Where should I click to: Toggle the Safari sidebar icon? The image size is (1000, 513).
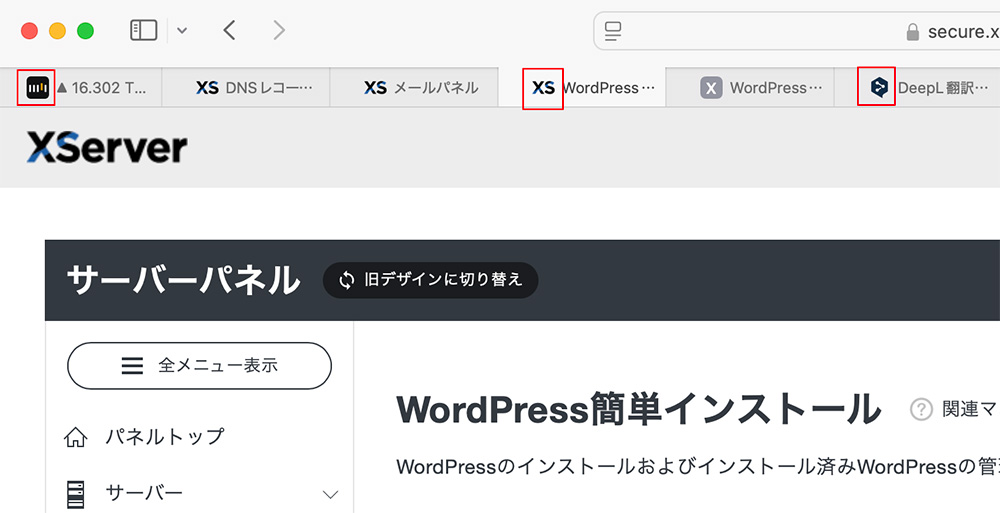pyautogui.click(x=143, y=30)
